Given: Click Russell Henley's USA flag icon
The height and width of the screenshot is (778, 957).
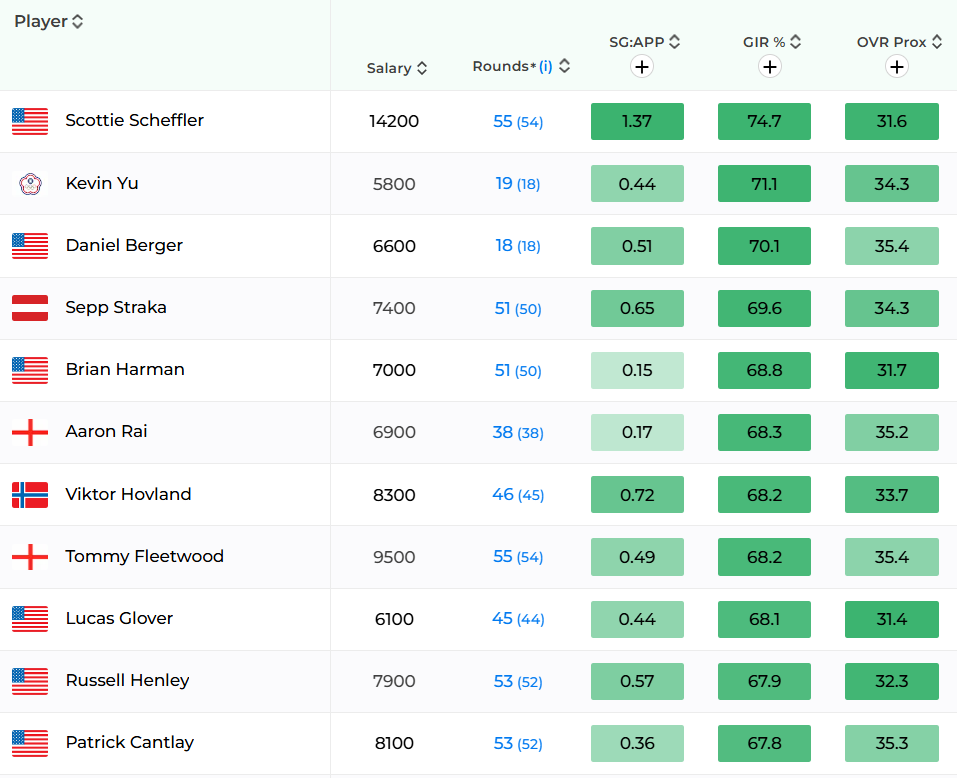Looking at the screenshot, I should [30, 682].
